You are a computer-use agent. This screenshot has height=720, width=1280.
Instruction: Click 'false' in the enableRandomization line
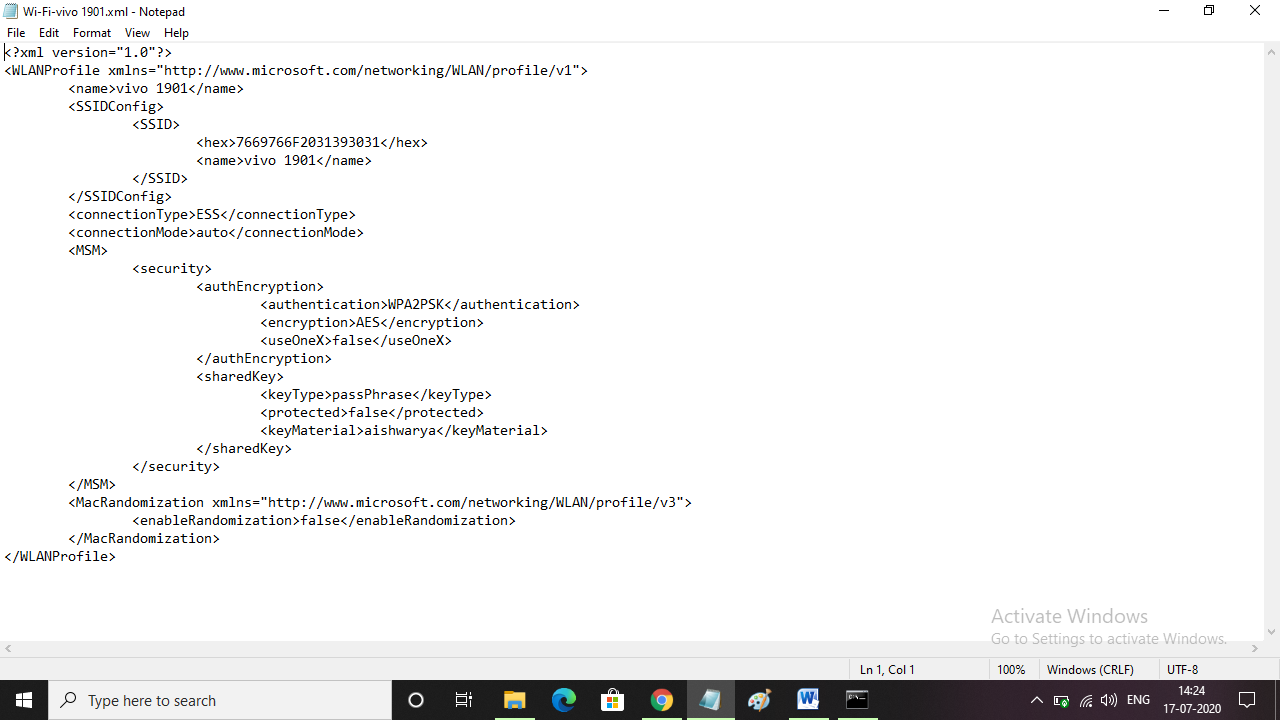(x=320, y=520)
